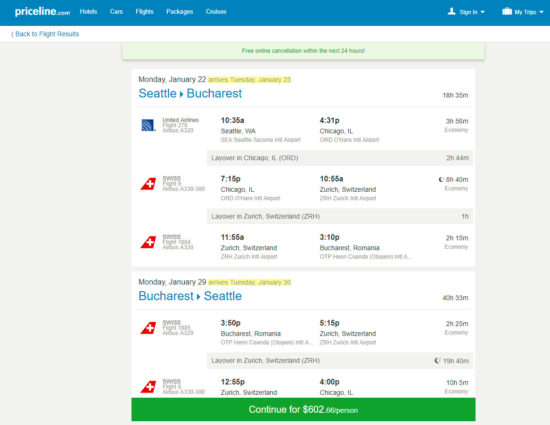Viewport: 550px width, 425px height.
Task: Click moon icon on 19h 40m layover
Action: coord(437,360)
